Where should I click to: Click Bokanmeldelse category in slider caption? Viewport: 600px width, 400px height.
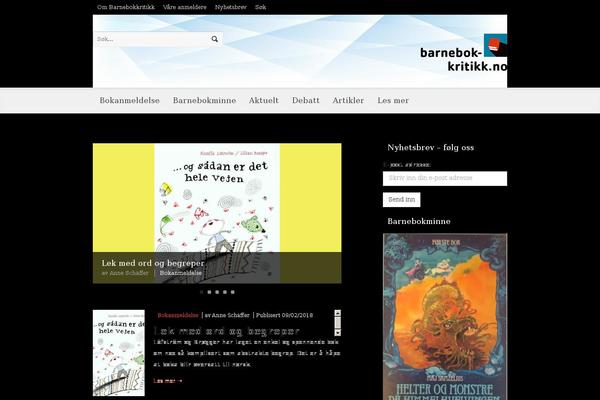(181, 273)
